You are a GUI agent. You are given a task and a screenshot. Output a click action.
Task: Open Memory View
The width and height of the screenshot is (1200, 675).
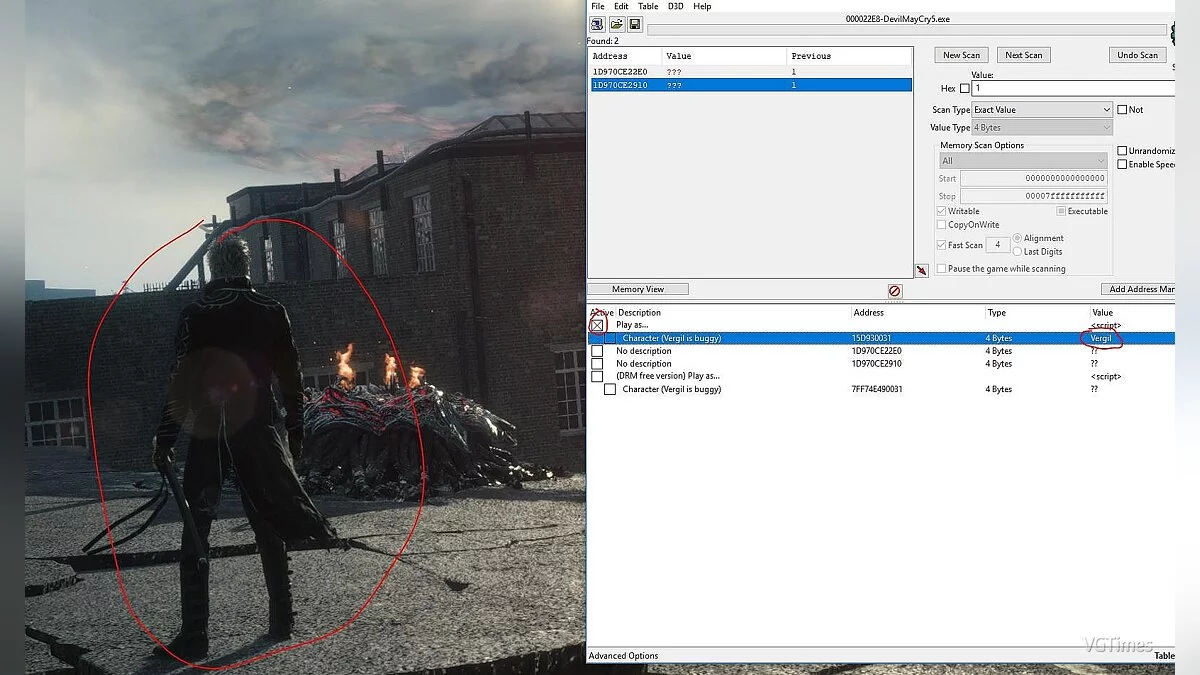(x=638, y=289)
